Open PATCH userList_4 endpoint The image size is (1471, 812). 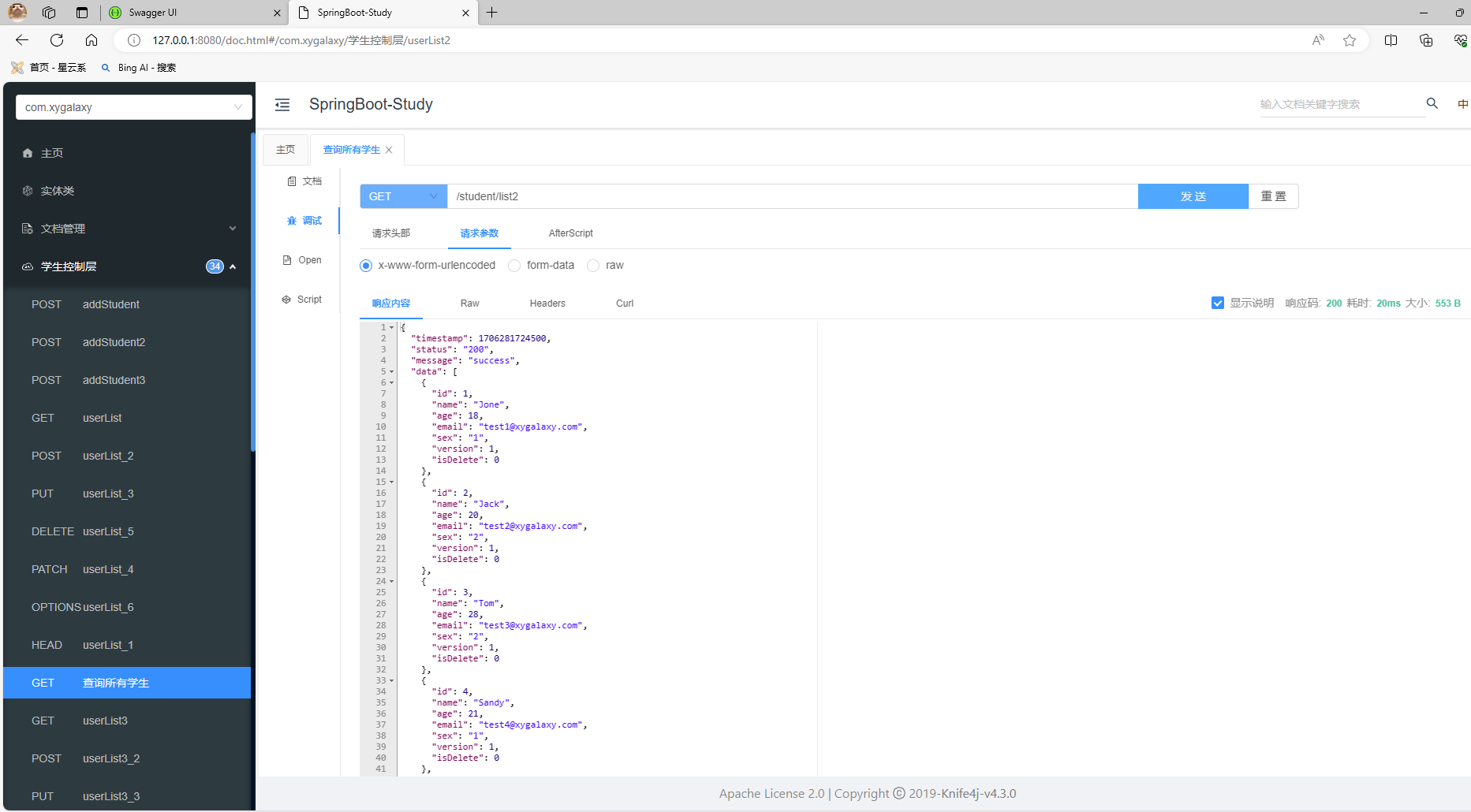[x=127, y=569]
